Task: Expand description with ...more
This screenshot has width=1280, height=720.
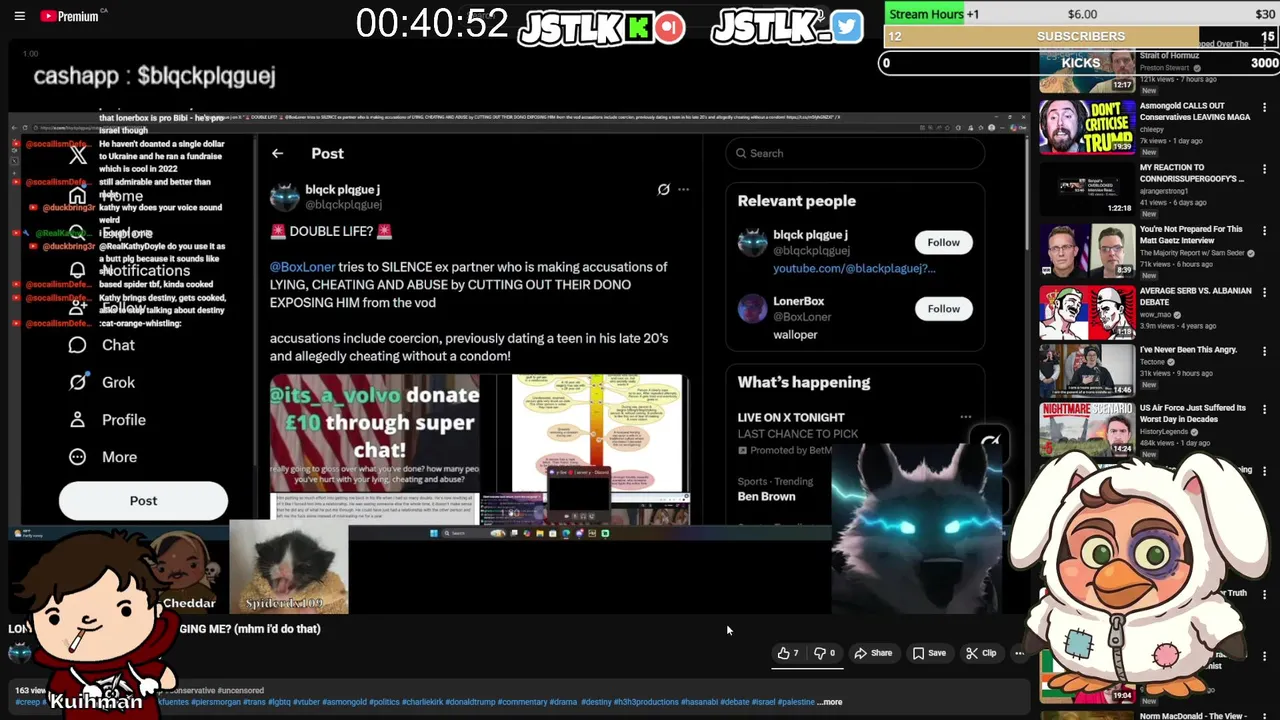Action: pos(830,702)
